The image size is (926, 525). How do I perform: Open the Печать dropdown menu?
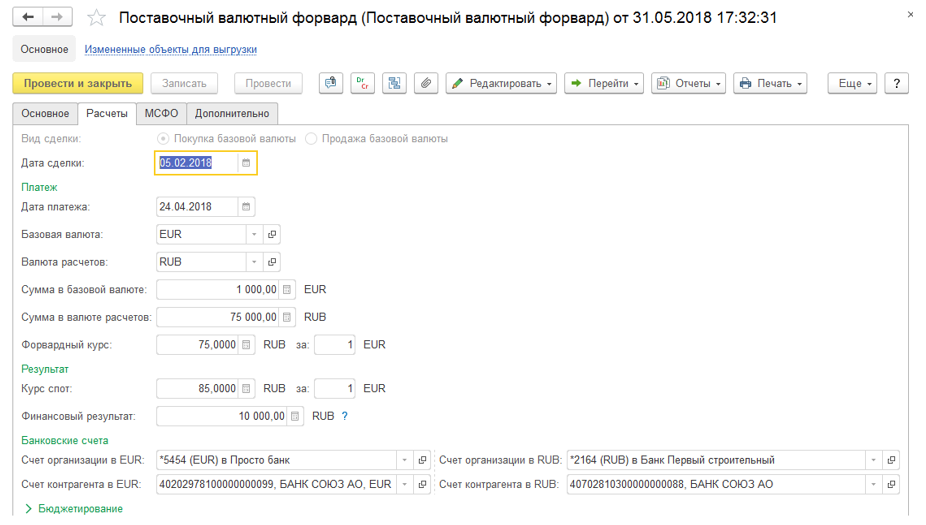[770, 83]
